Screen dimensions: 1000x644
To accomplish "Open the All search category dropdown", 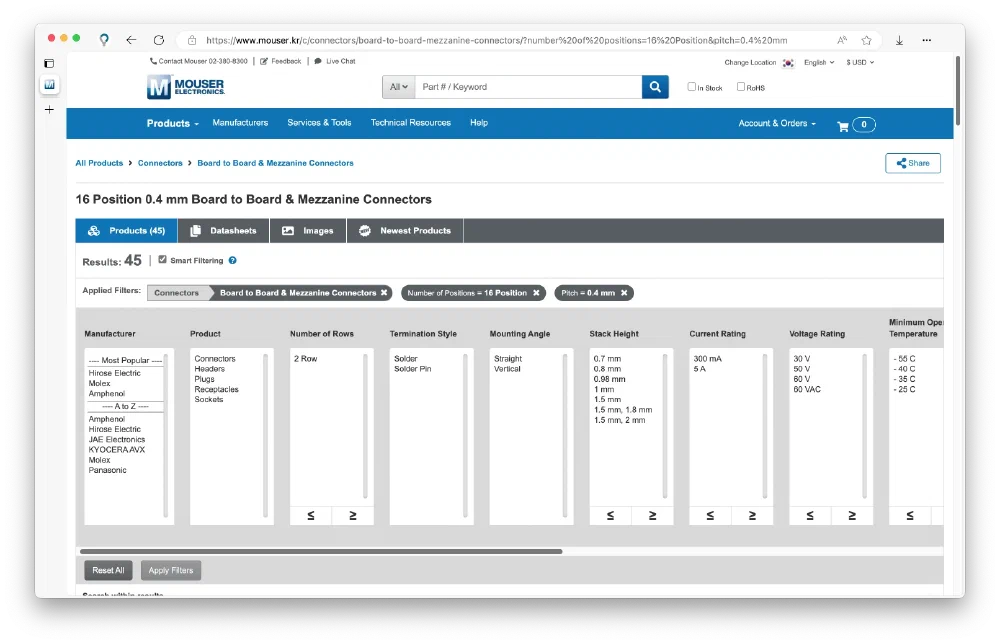I will click(398, 87).
